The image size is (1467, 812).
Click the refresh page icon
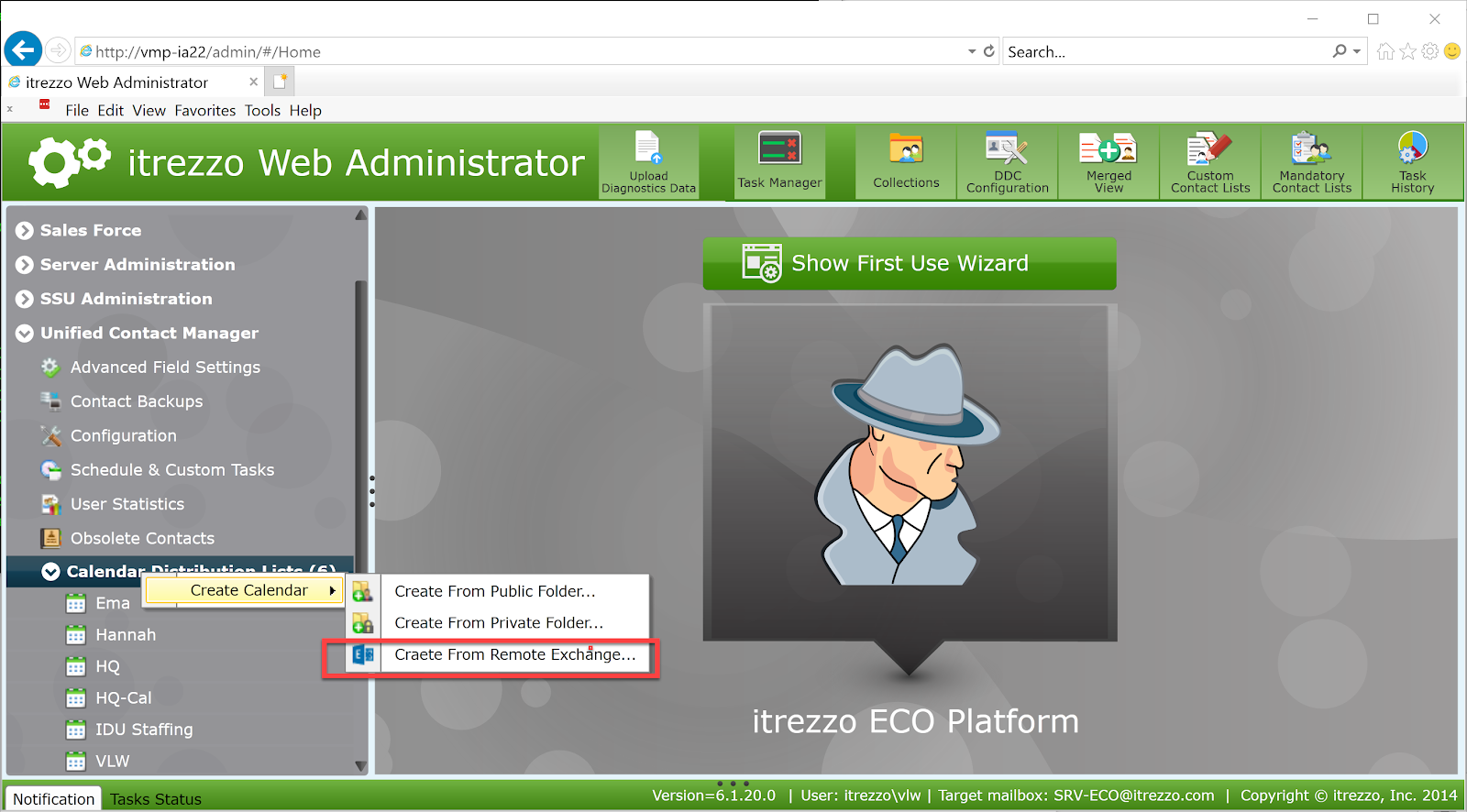pyautogui.click(x=989, y=51)
